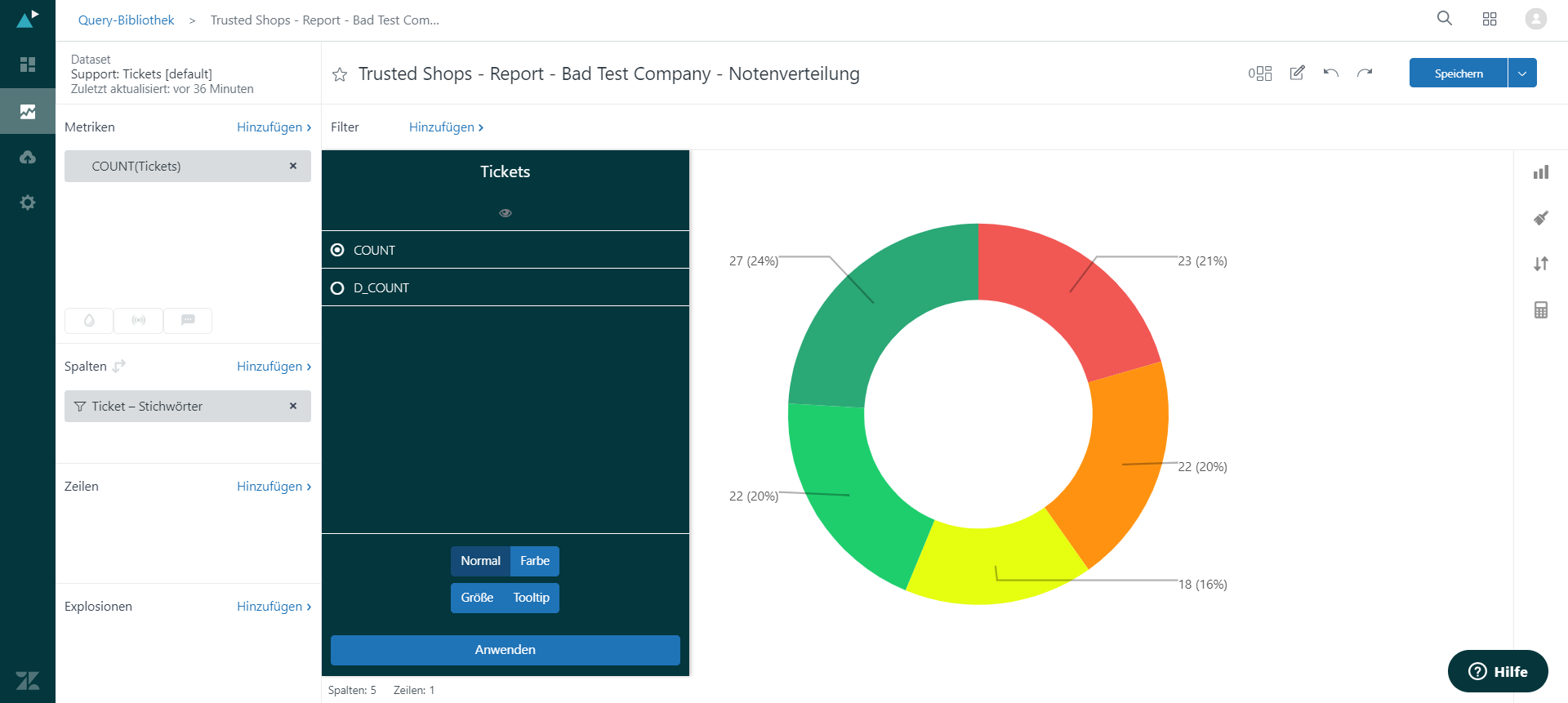Expand Hinzufügen for Zeilen
This screenshot has width=1568, height=703.
pos(274,487)
